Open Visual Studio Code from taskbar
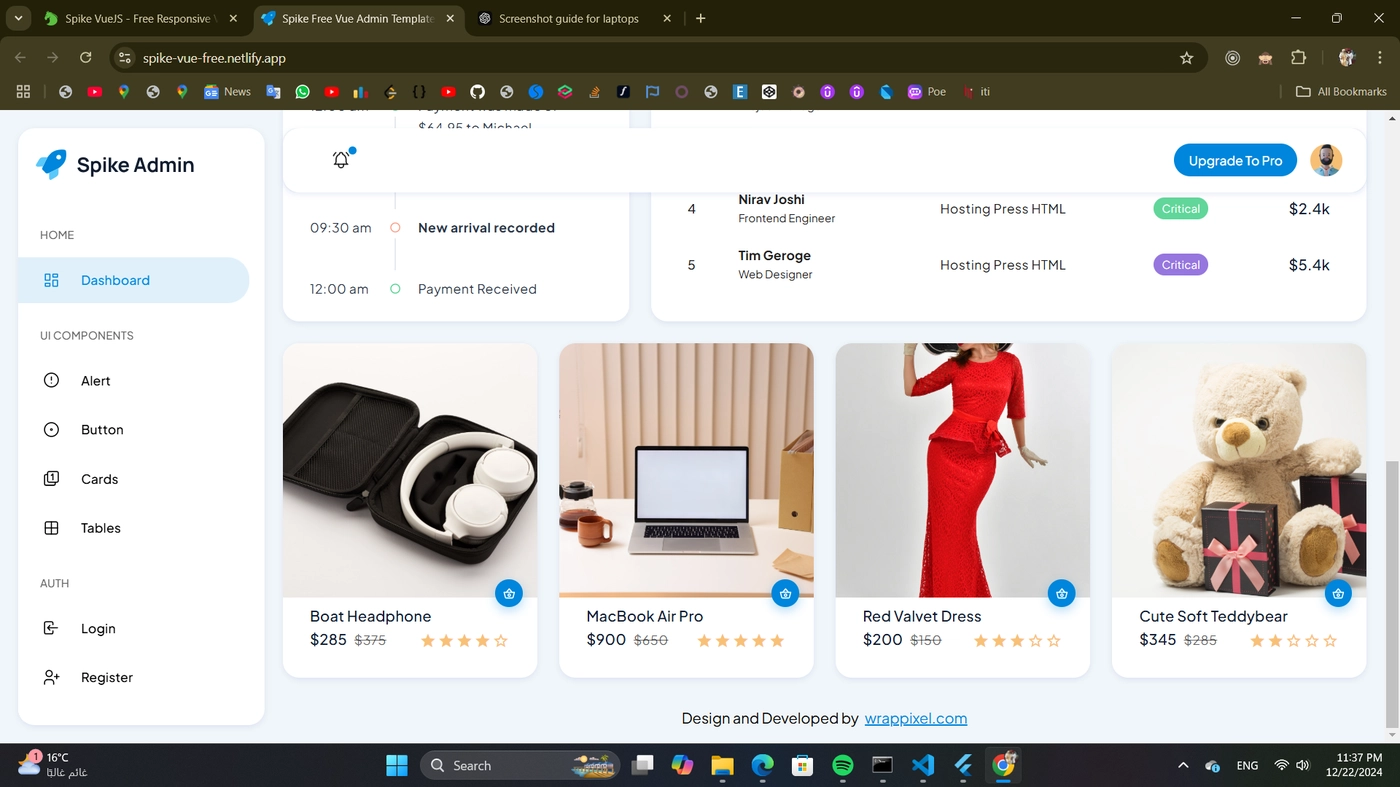This screenshot has width=1400, height=787. point(922,765)
